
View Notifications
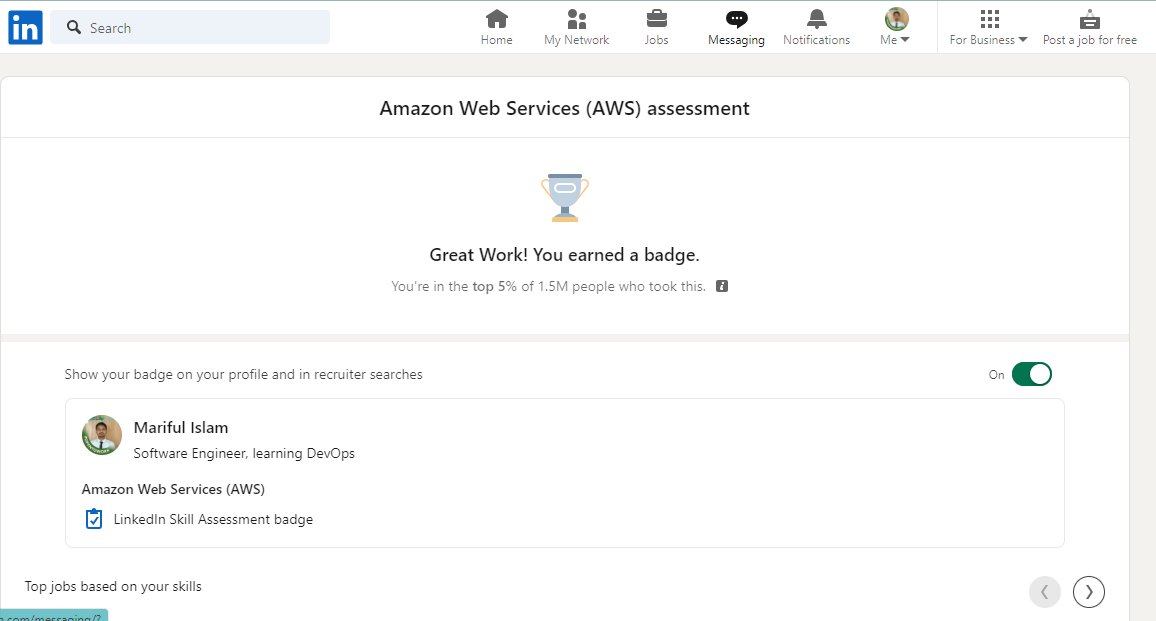click(x=816, y=27)
